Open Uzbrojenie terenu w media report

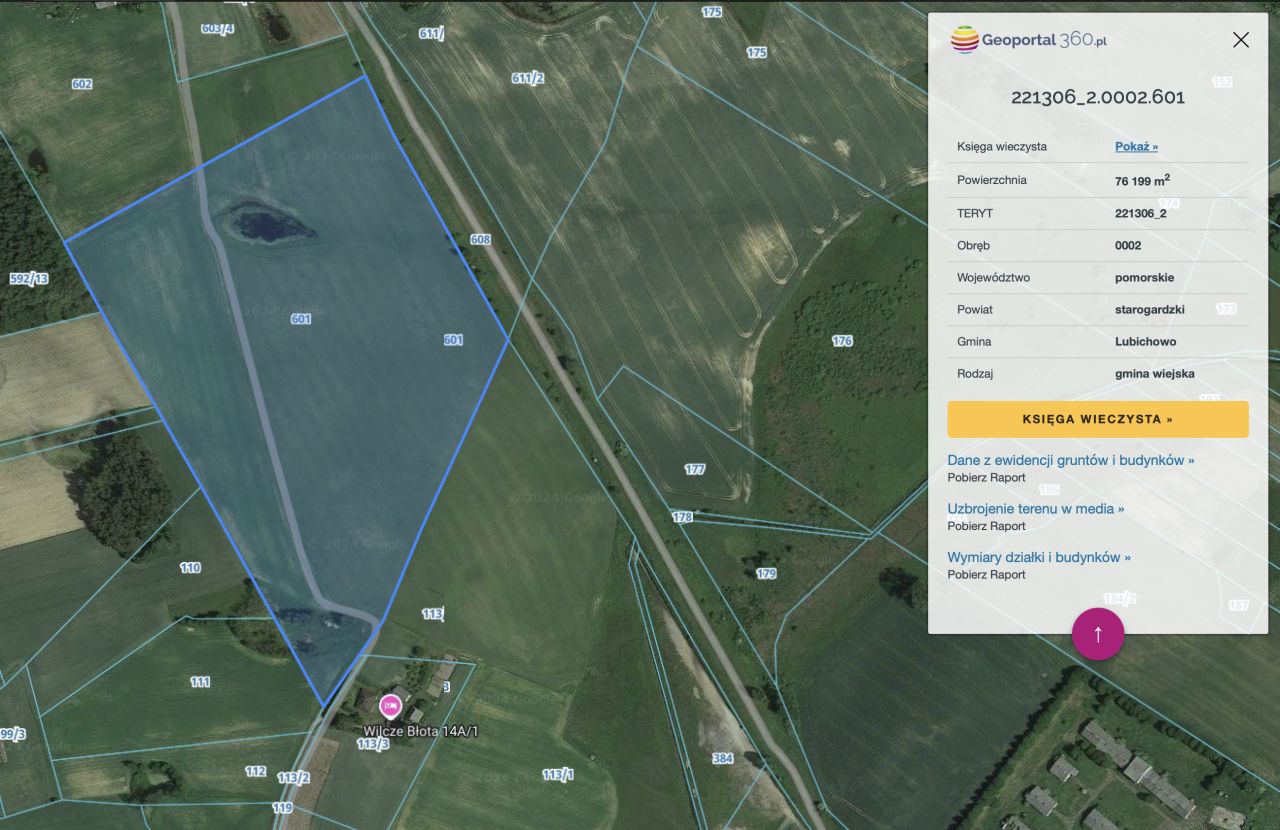[x=1035, y=508]
